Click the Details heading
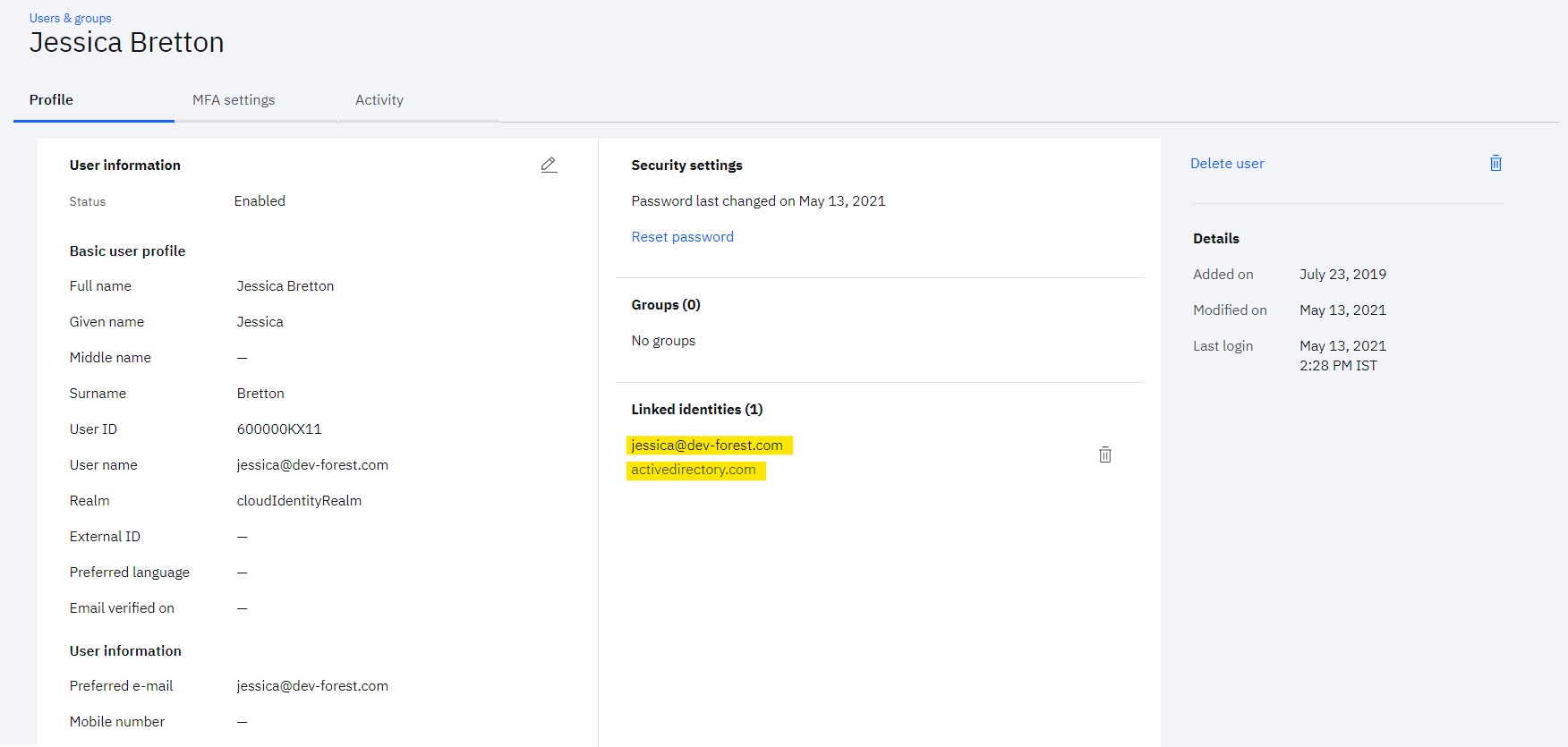This screenshot has width=1568, height=747. (x=1216, y=239)
